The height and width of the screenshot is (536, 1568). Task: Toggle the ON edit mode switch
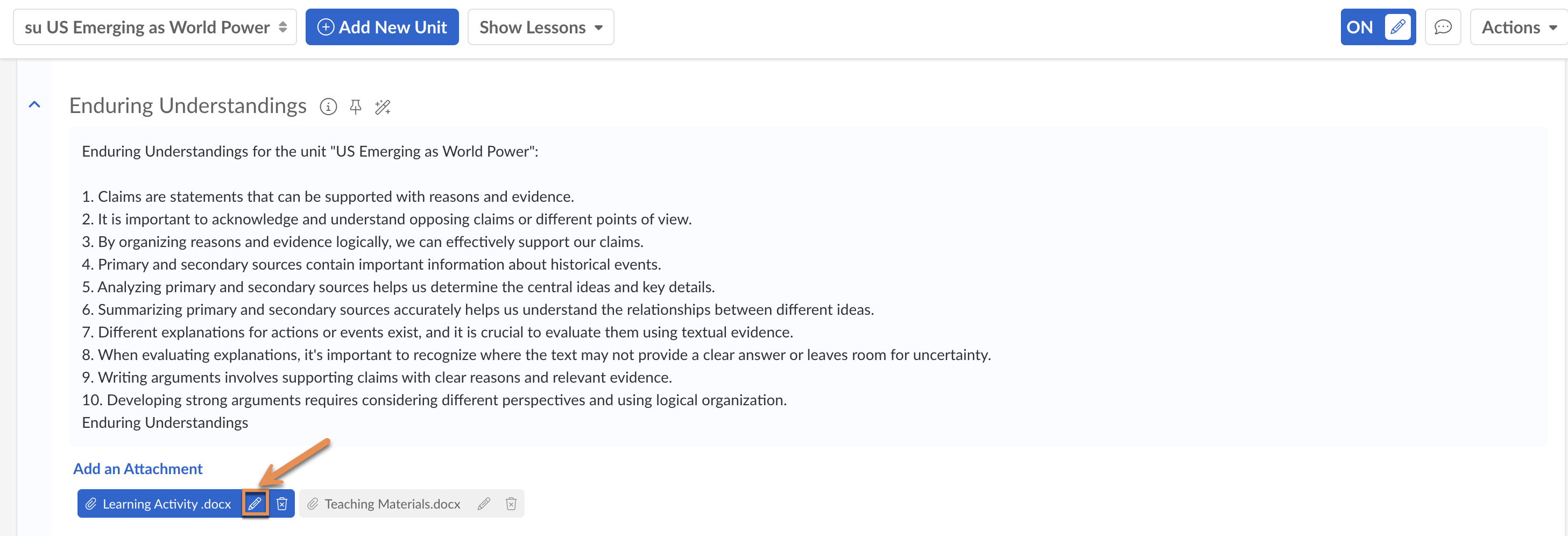click(1378, 27)
